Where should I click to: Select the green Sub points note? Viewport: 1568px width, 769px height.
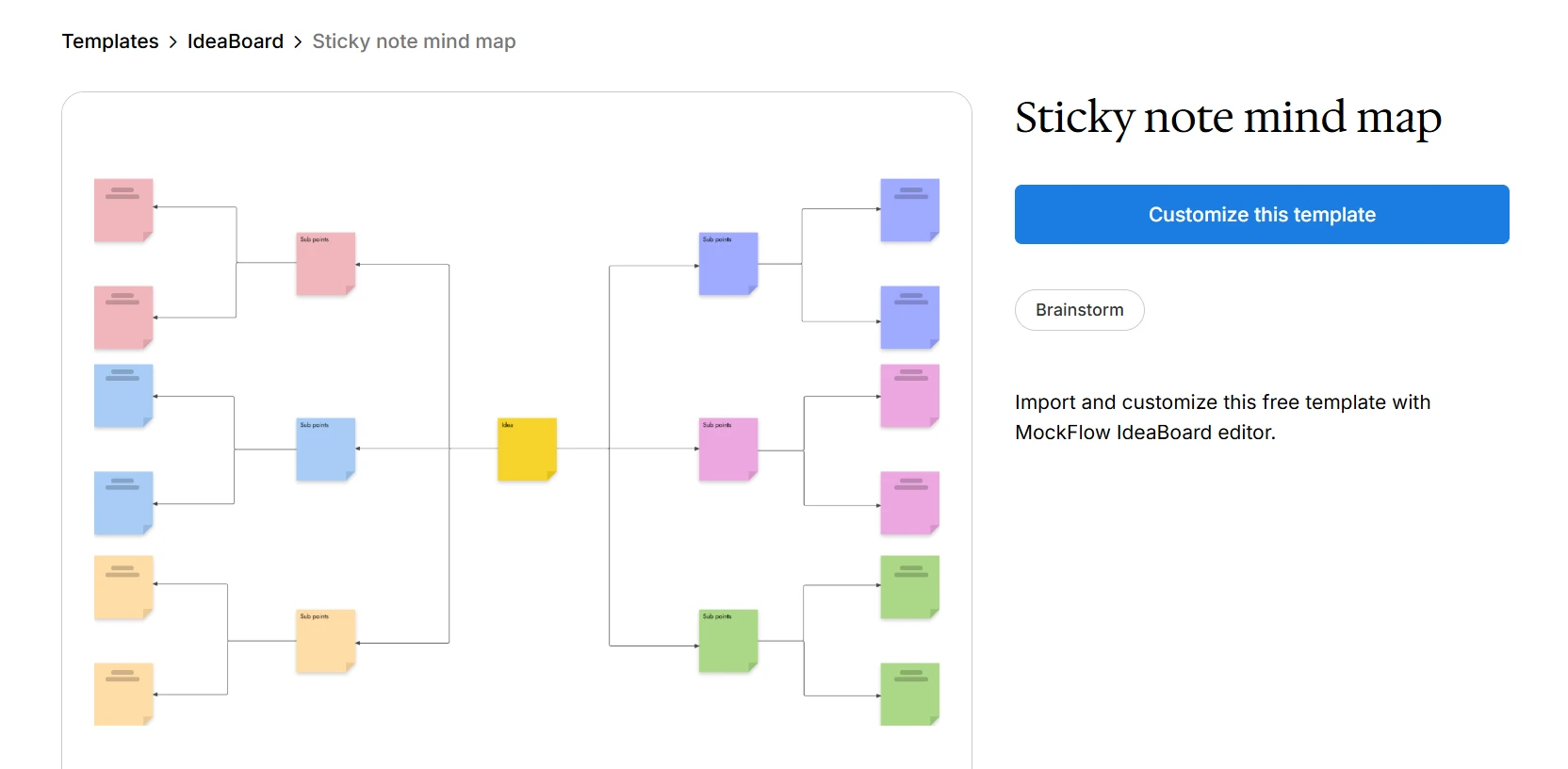pos(727,642)
